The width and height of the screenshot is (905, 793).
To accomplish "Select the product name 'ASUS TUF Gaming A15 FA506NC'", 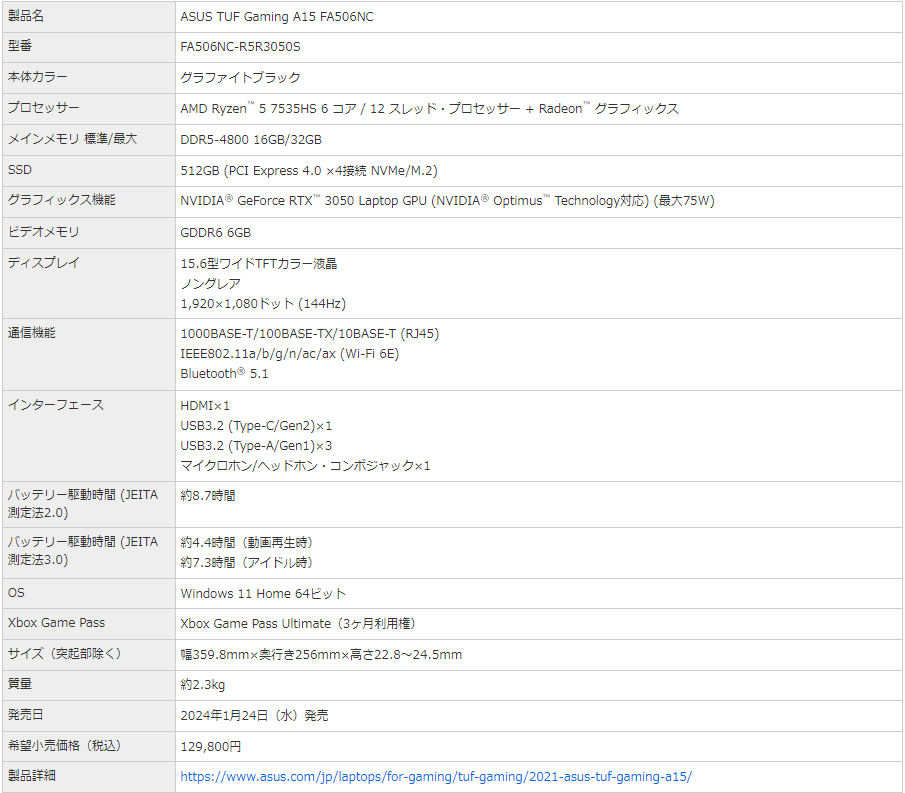I will tap(276, 17).
